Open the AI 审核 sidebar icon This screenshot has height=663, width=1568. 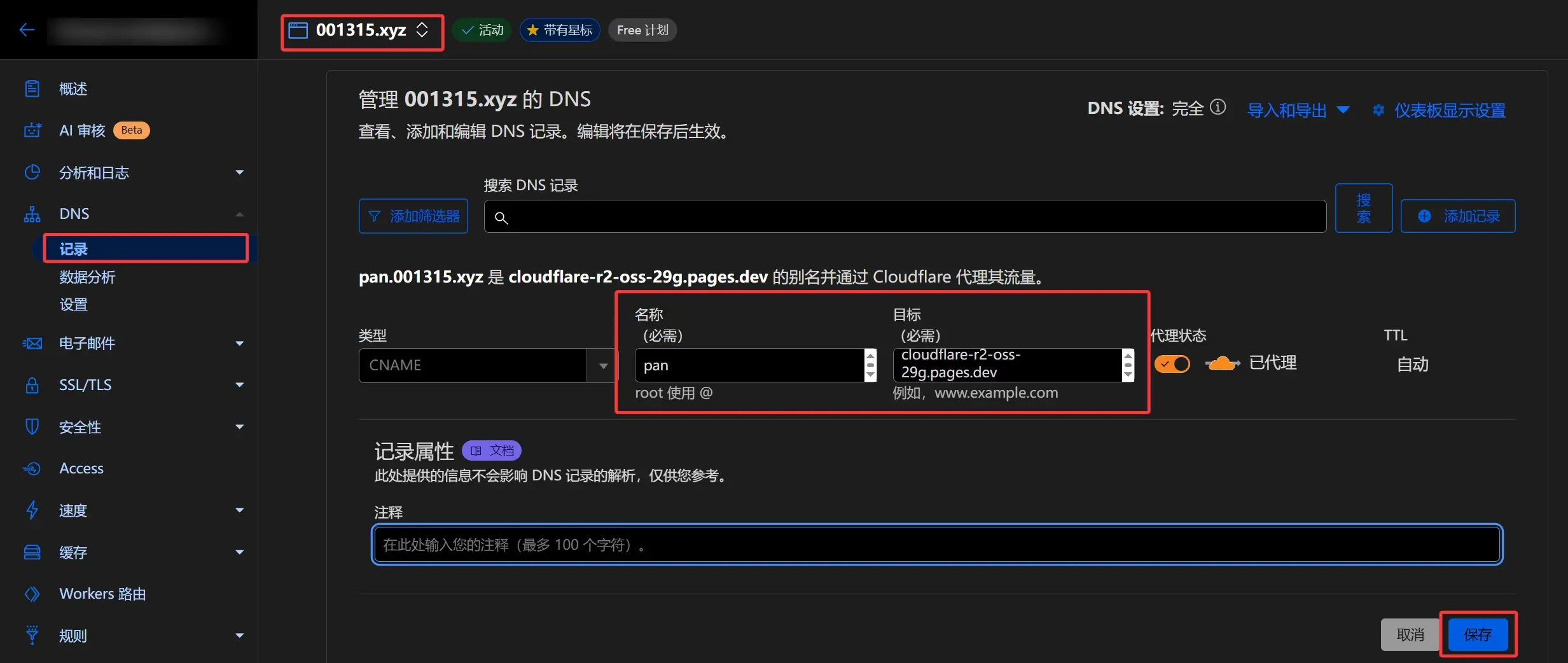32,130
